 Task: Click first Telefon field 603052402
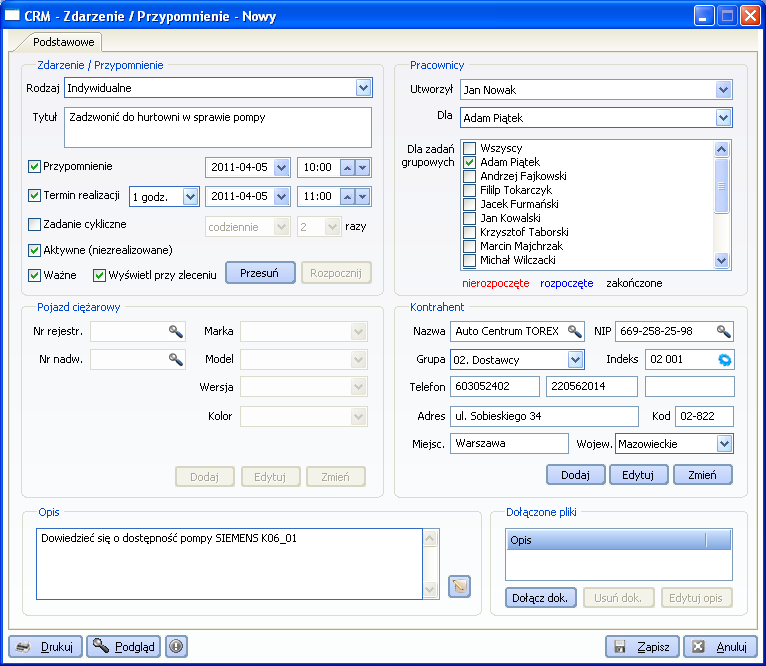[x=495, y=387]
